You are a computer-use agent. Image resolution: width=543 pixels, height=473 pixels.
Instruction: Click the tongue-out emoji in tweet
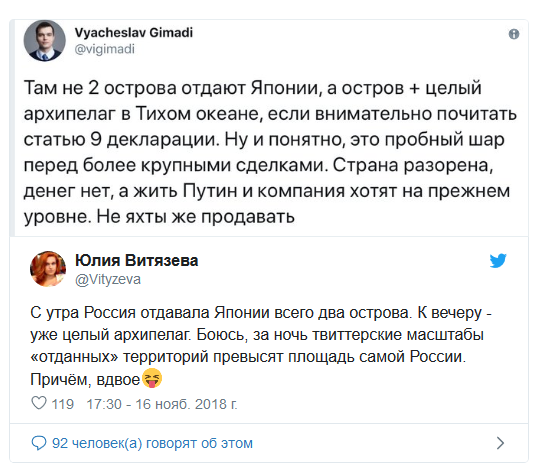point(152,378)
